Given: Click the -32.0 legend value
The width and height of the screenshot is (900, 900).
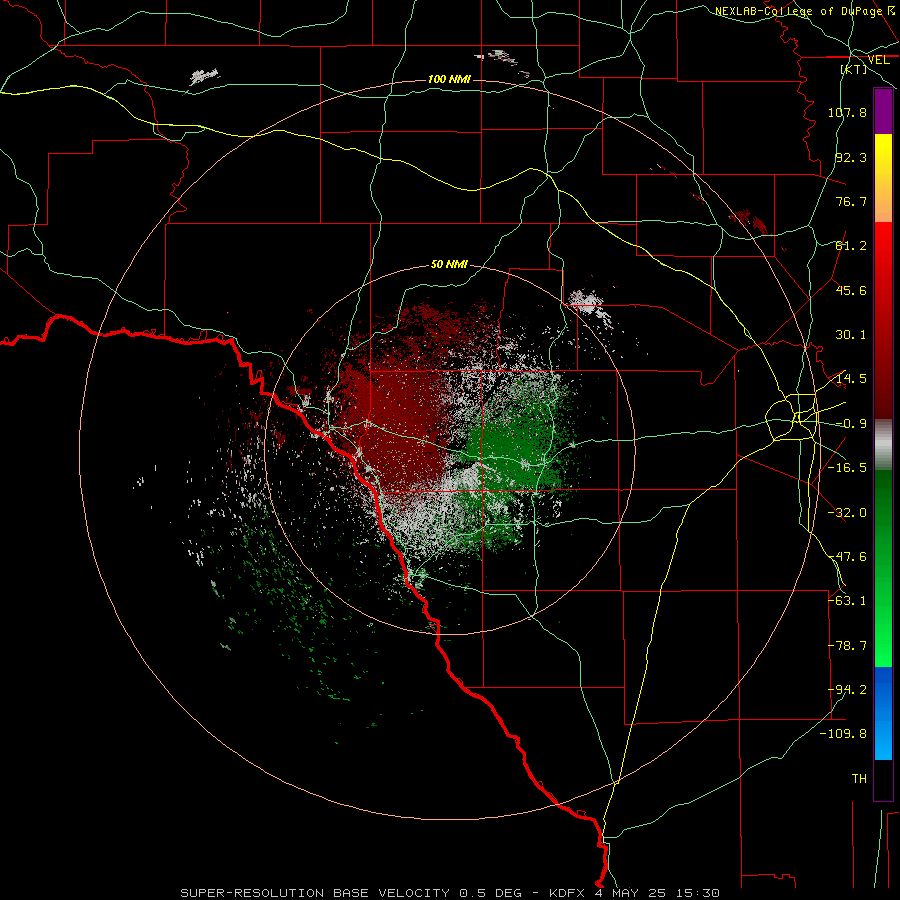Looking at the screenshot, I should pyautogui.click(x=847, y=513).
